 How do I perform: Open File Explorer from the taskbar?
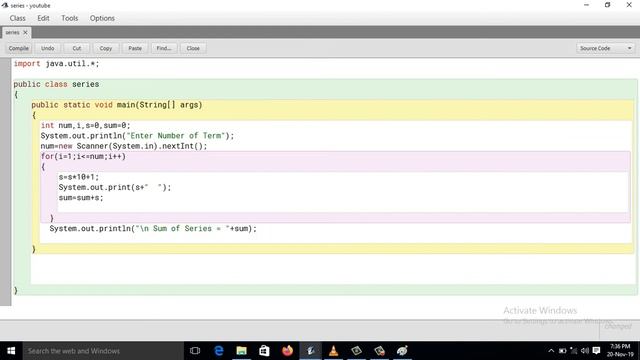[242, 351]
